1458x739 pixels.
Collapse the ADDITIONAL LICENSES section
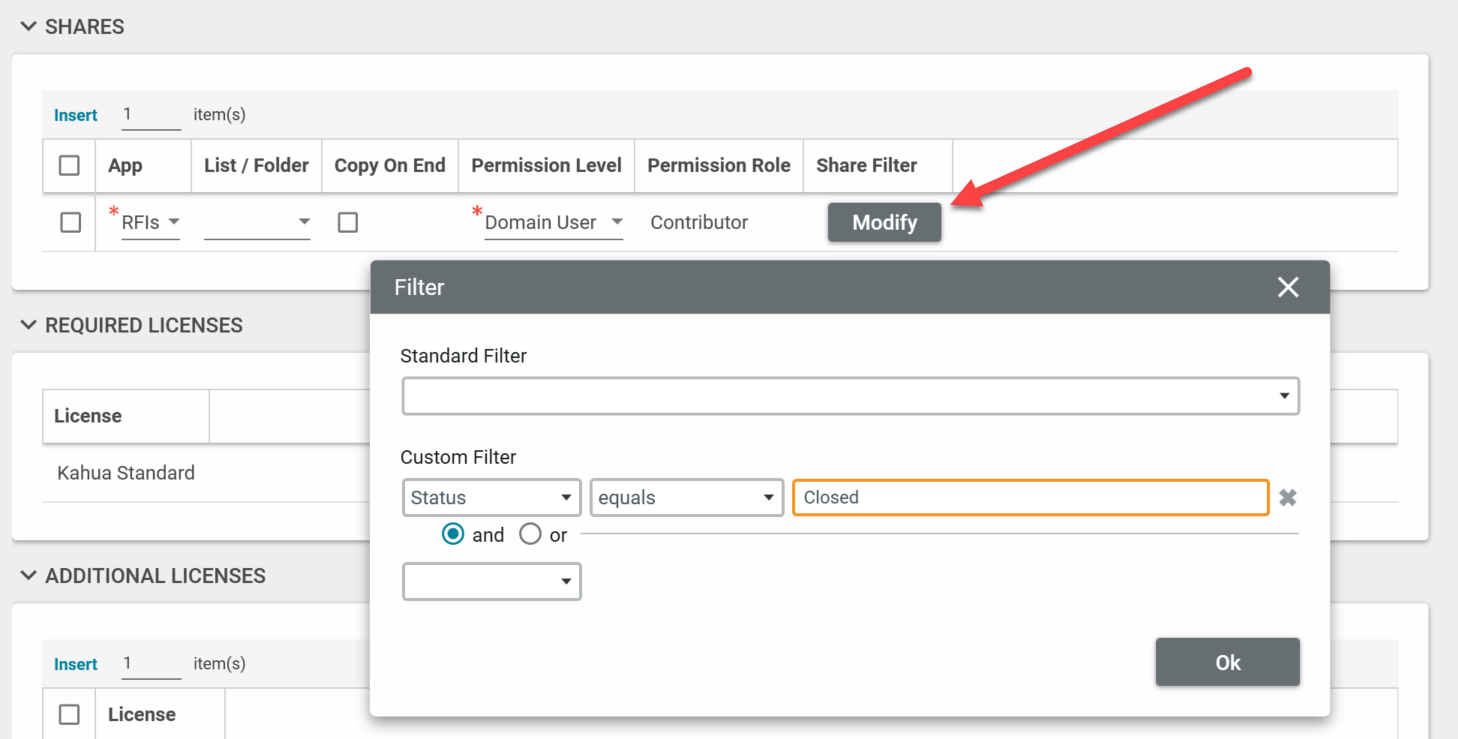point(28,576)
